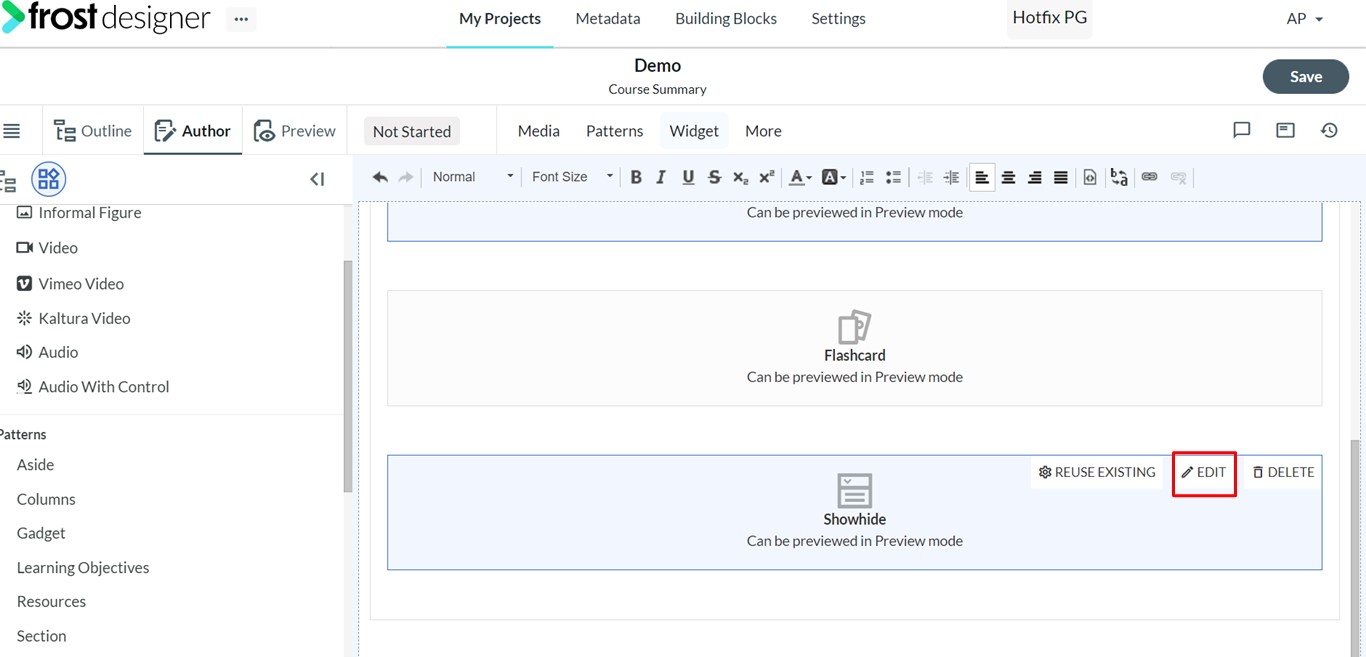Switch to the tree structure icon in the sidebar

coord(8,180)
